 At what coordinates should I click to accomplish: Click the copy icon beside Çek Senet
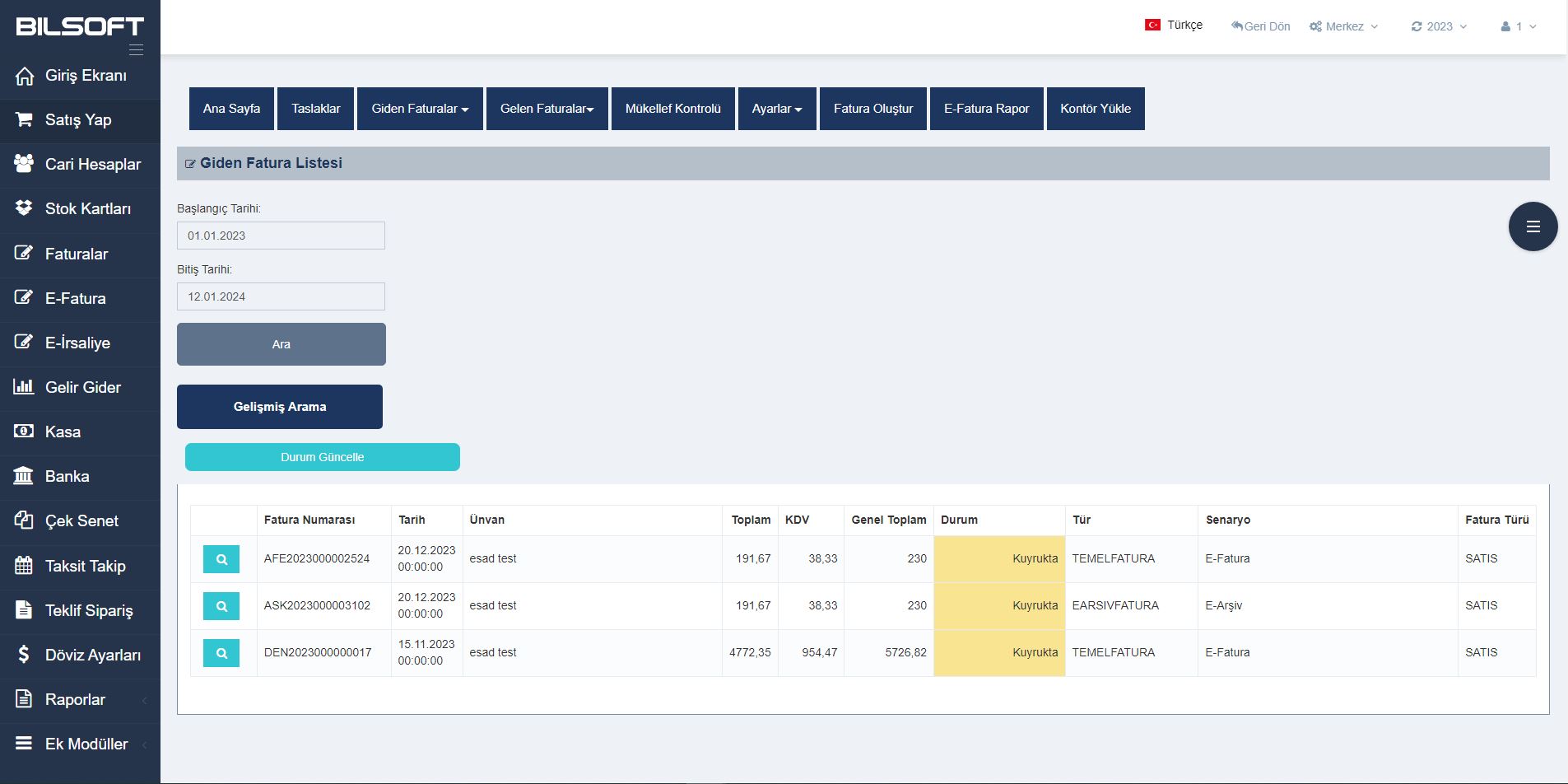click(x=24, y=520)
